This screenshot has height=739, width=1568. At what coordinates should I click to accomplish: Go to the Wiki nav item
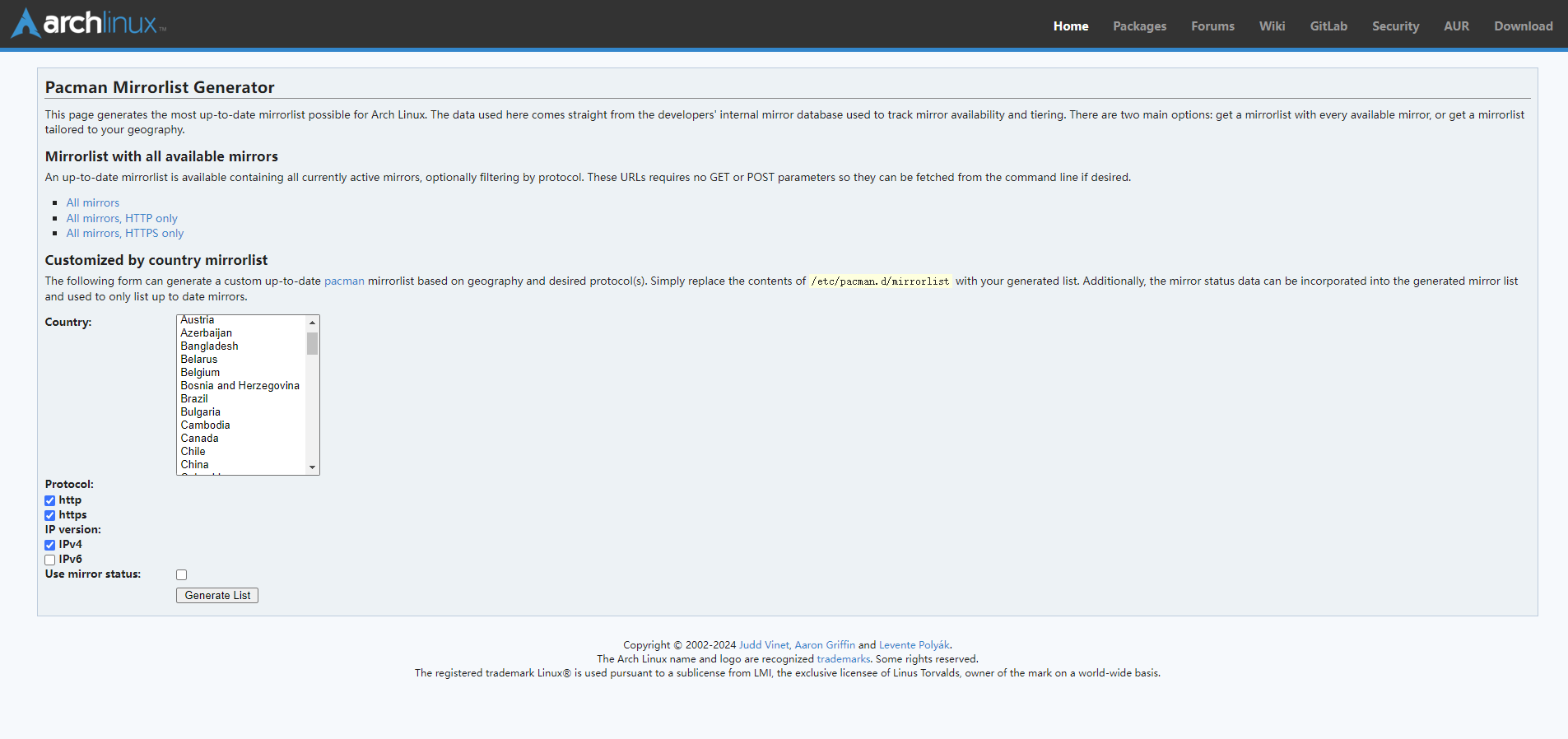(x=1272, y=26)
